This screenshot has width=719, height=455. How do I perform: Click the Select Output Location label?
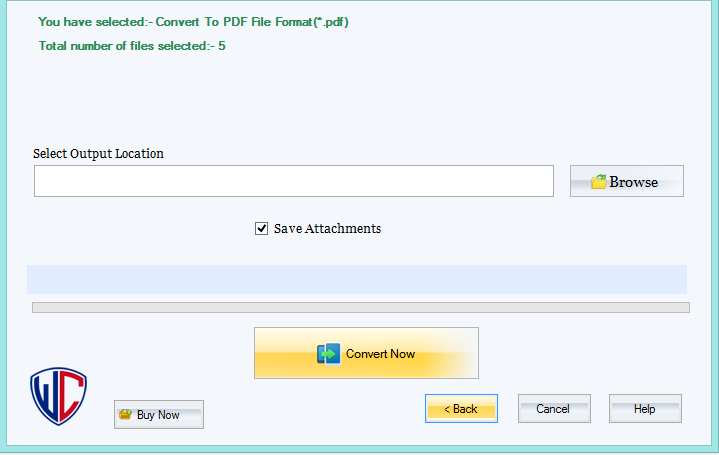(x=98, y=154)
